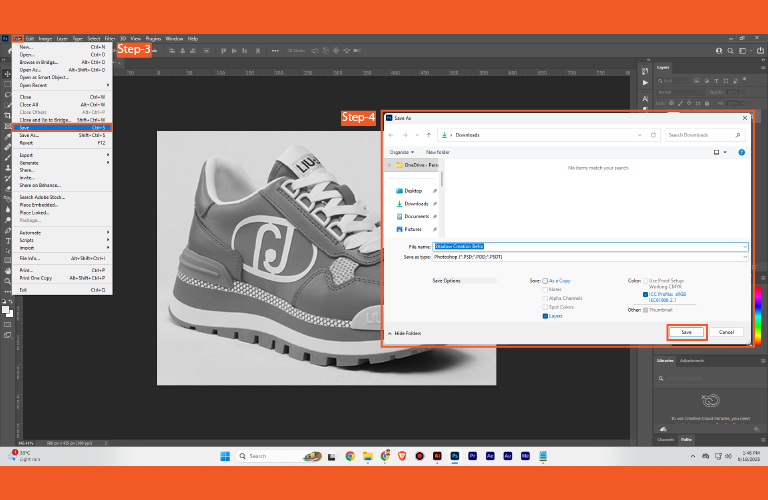Expand the OneDrive tree item
The image size is (768, 500).
[389, 164]
